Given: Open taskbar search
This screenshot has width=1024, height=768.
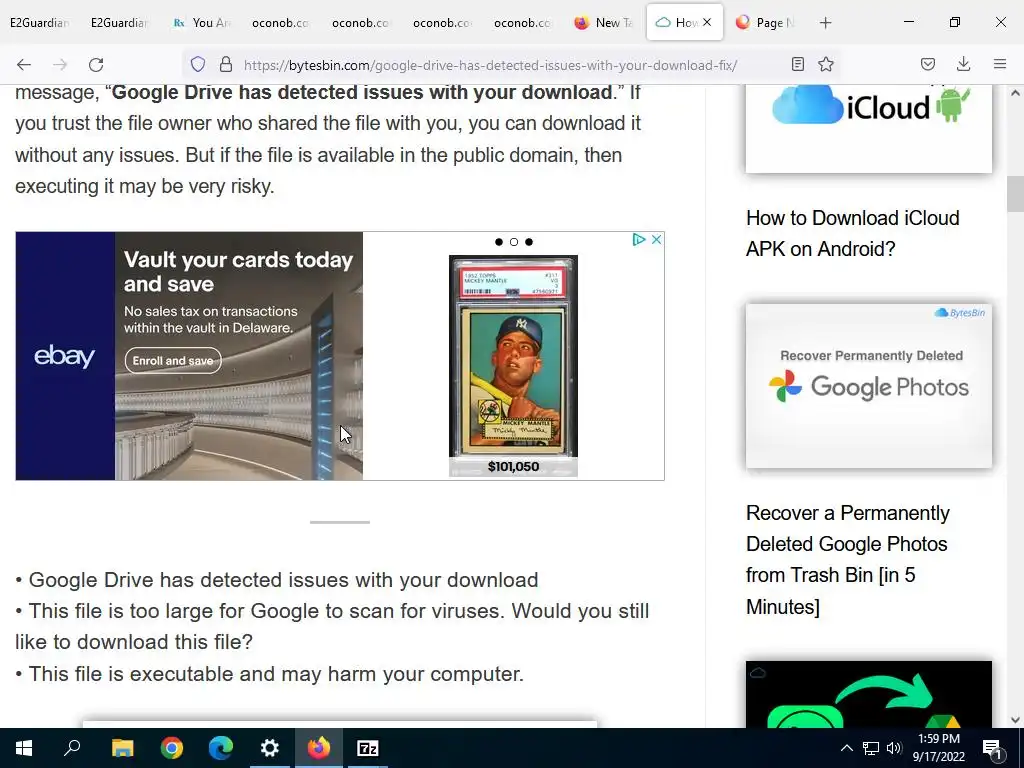Looking at the screenshot, I should tap(72, 748).
